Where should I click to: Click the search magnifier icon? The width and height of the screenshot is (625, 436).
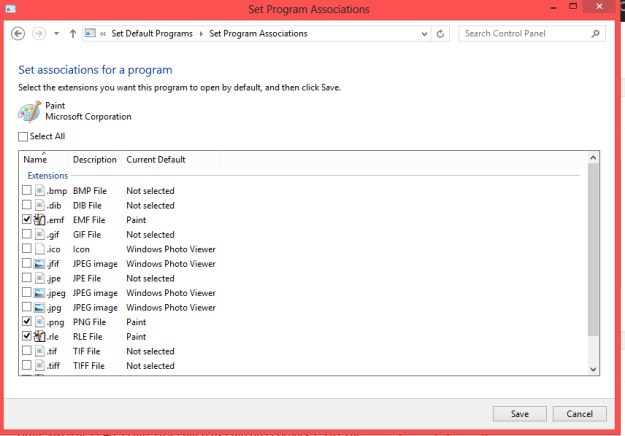[595, 34]
